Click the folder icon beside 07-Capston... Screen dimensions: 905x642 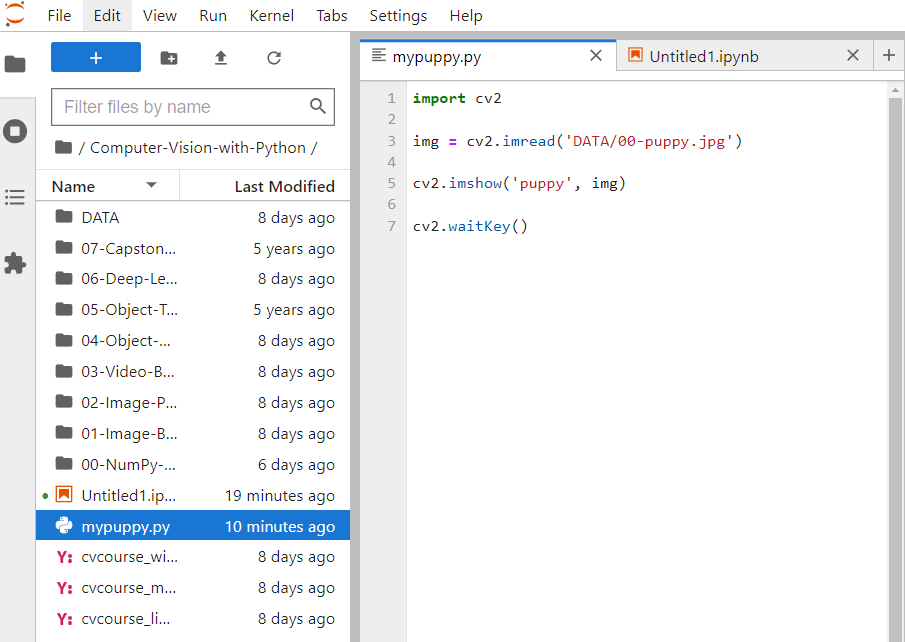63,248
